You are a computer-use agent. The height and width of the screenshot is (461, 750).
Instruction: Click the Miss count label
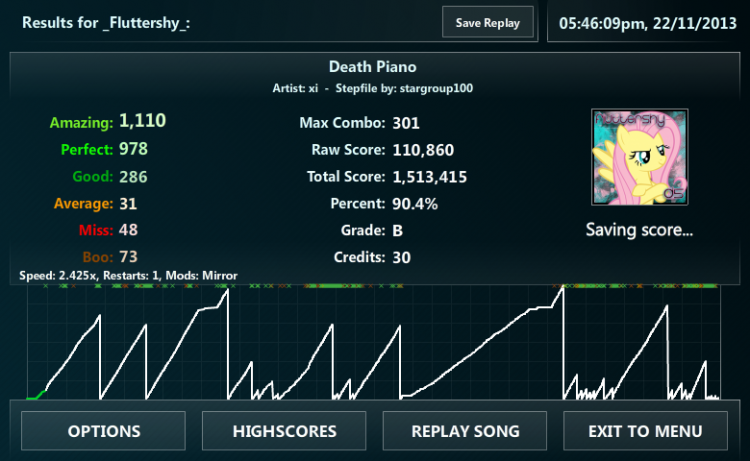click(95, 230)
